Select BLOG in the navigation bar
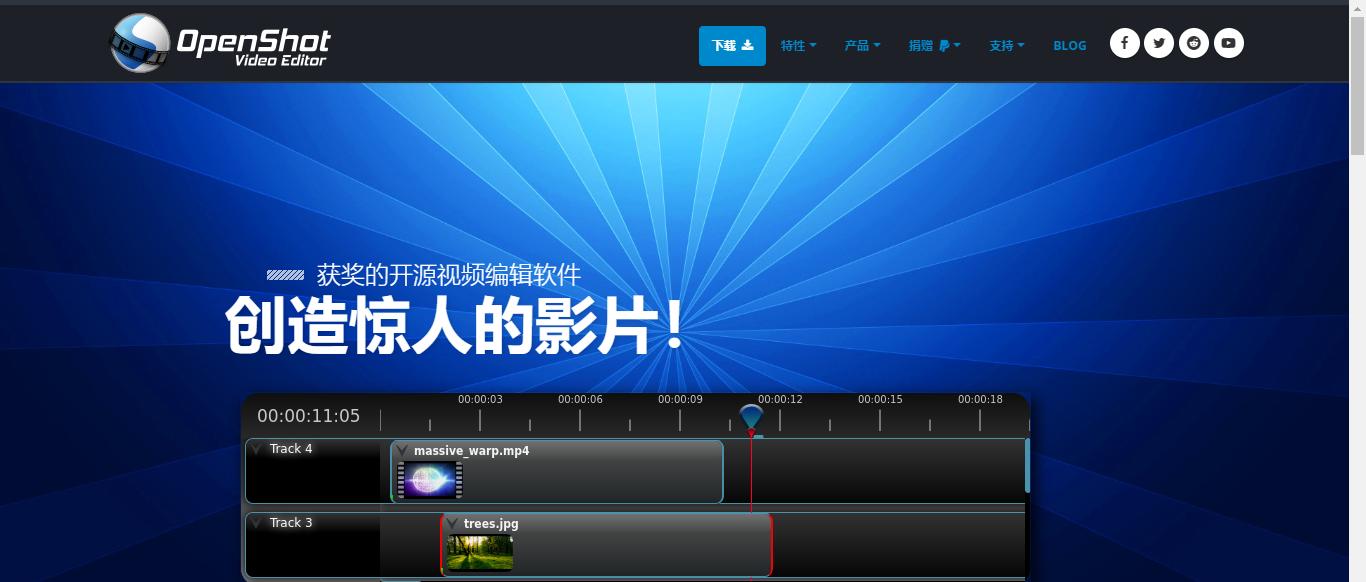The width and height of the screenshot is (1366, 582). (1069, 45)
